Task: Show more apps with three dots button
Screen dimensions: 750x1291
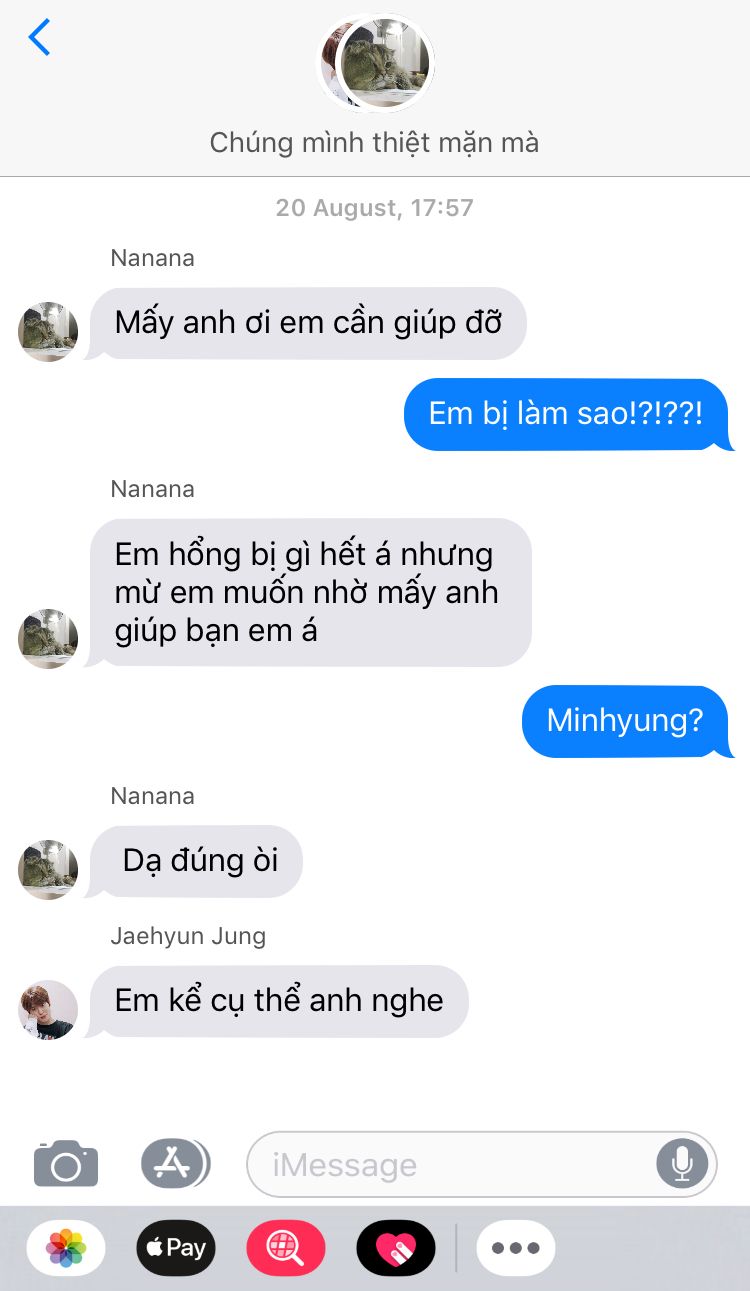Action: tap(516, 1248)
